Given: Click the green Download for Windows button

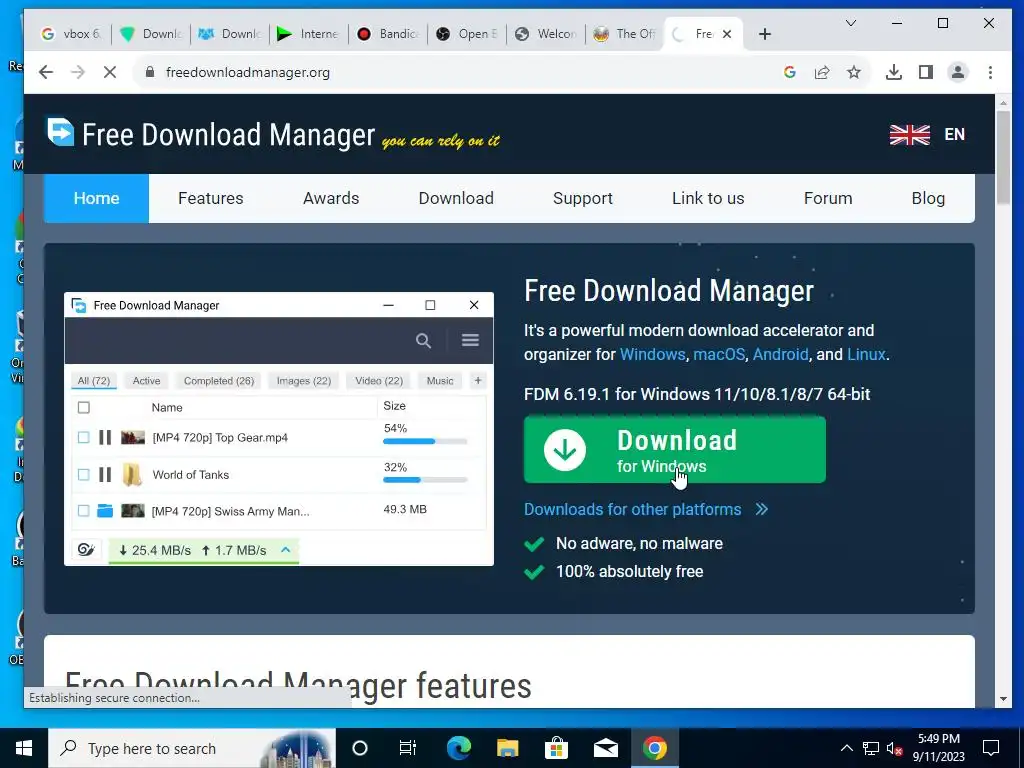Looking at the screenshot, I should pos(675,450).
